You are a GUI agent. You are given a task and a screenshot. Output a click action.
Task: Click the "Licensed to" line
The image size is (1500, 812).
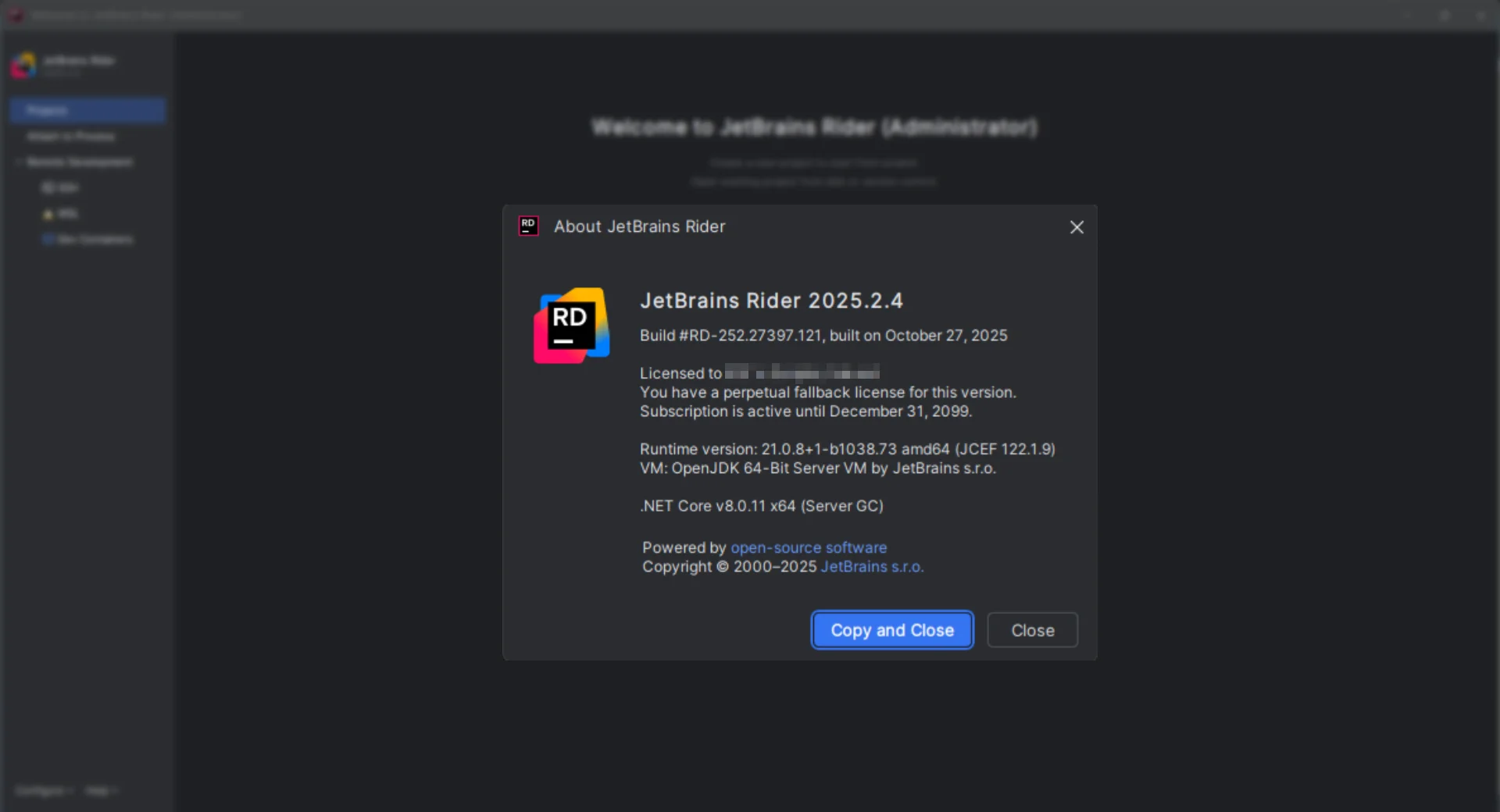pos(759,373)
